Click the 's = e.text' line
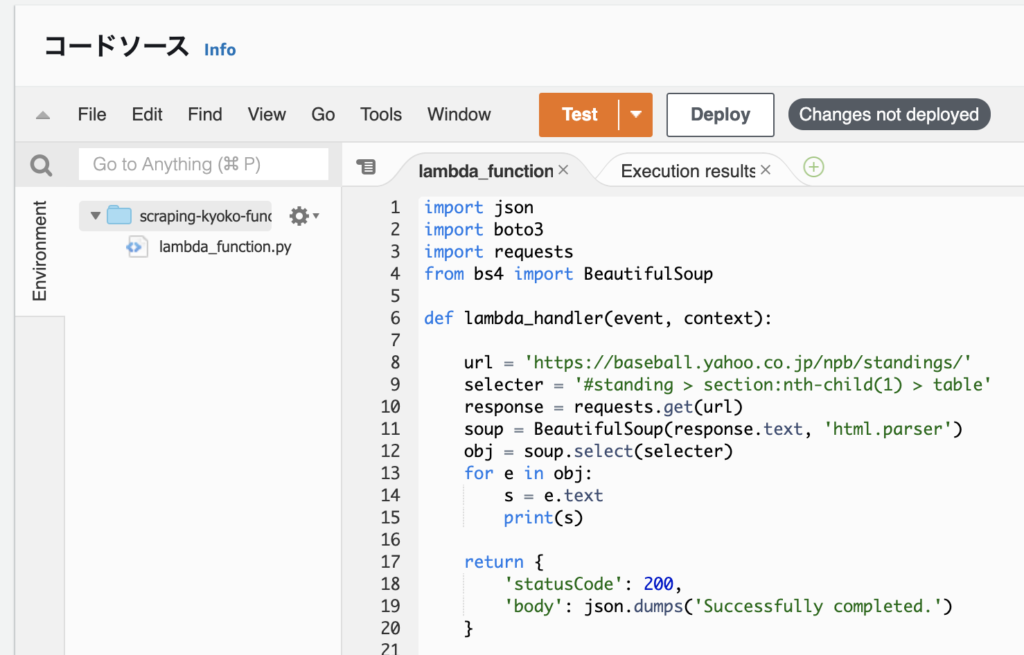Viewport: 1024px width, 655px height. (553, 496)
